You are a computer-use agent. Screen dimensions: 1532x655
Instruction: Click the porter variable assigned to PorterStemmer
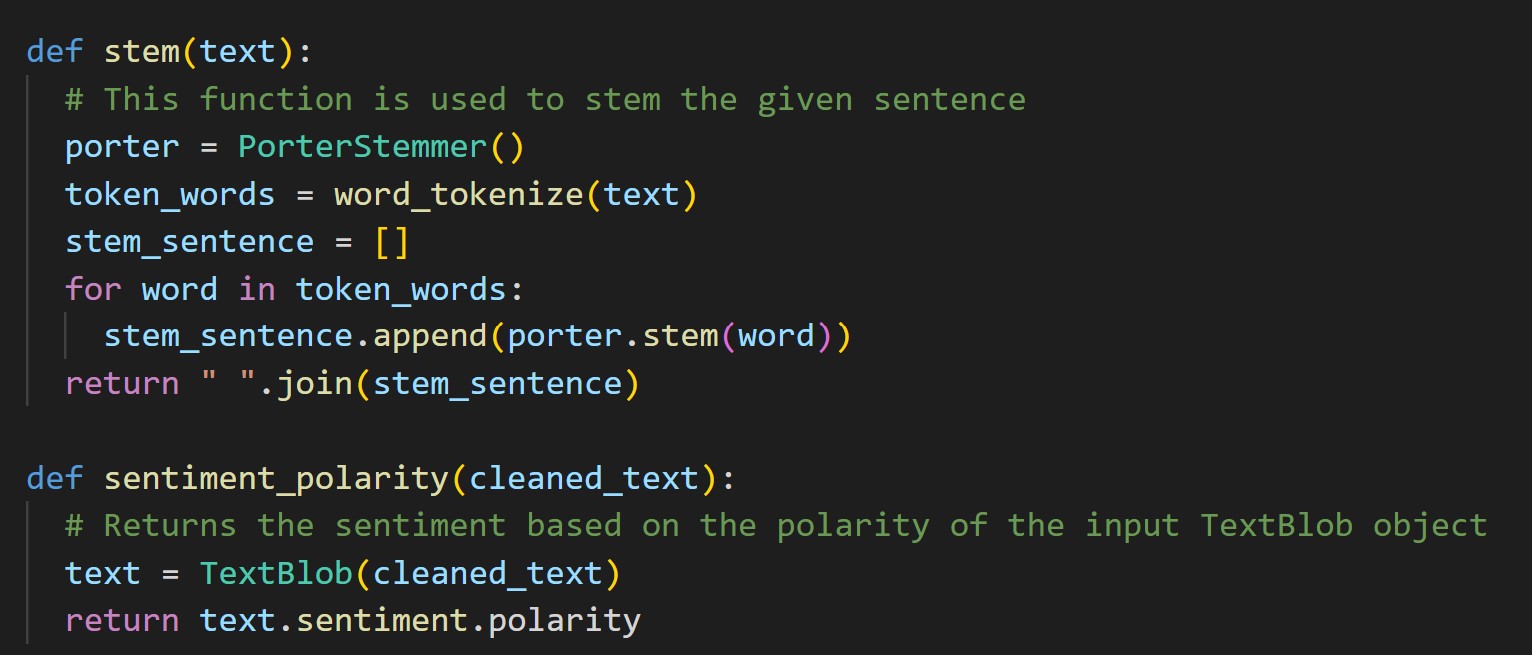click(122, 147)
